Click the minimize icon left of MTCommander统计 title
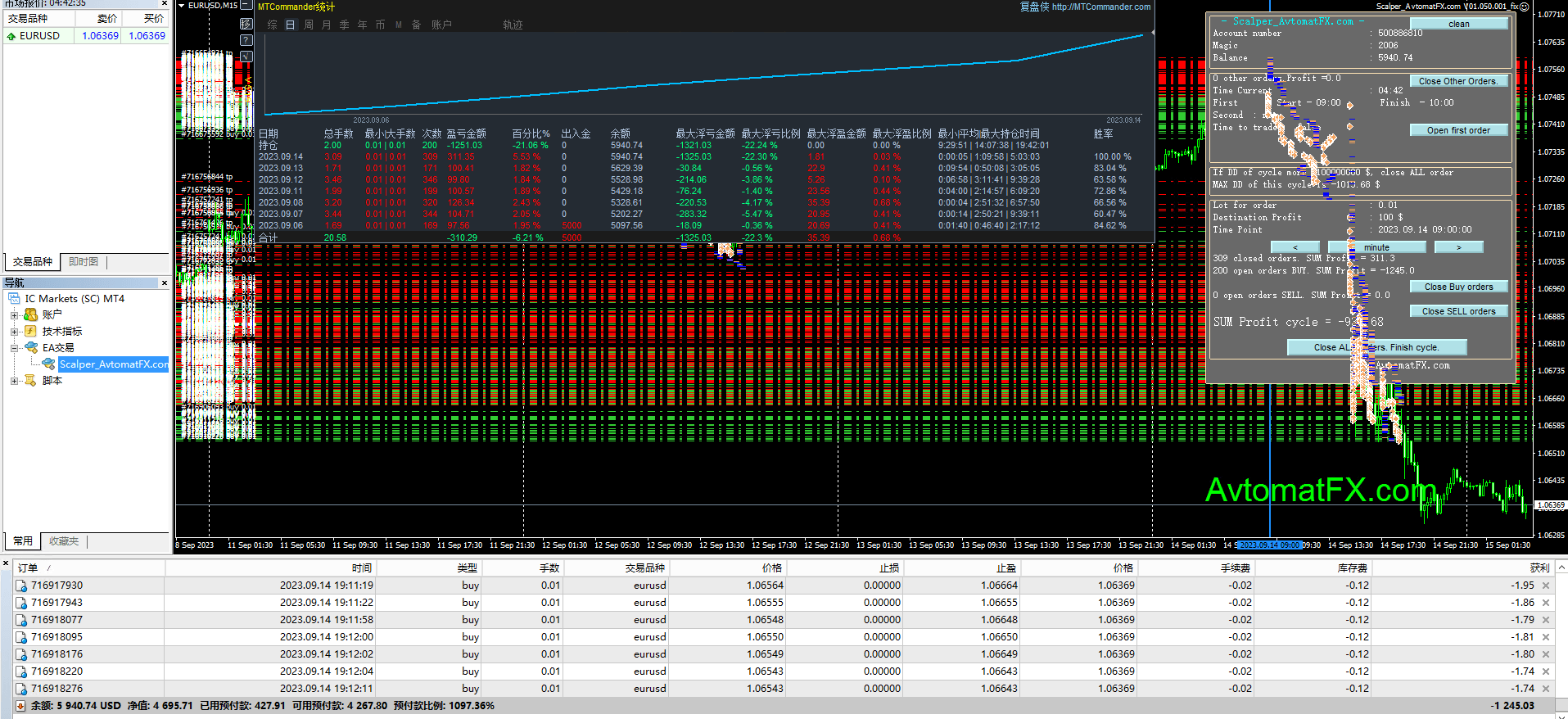 (x=246, y=6)
